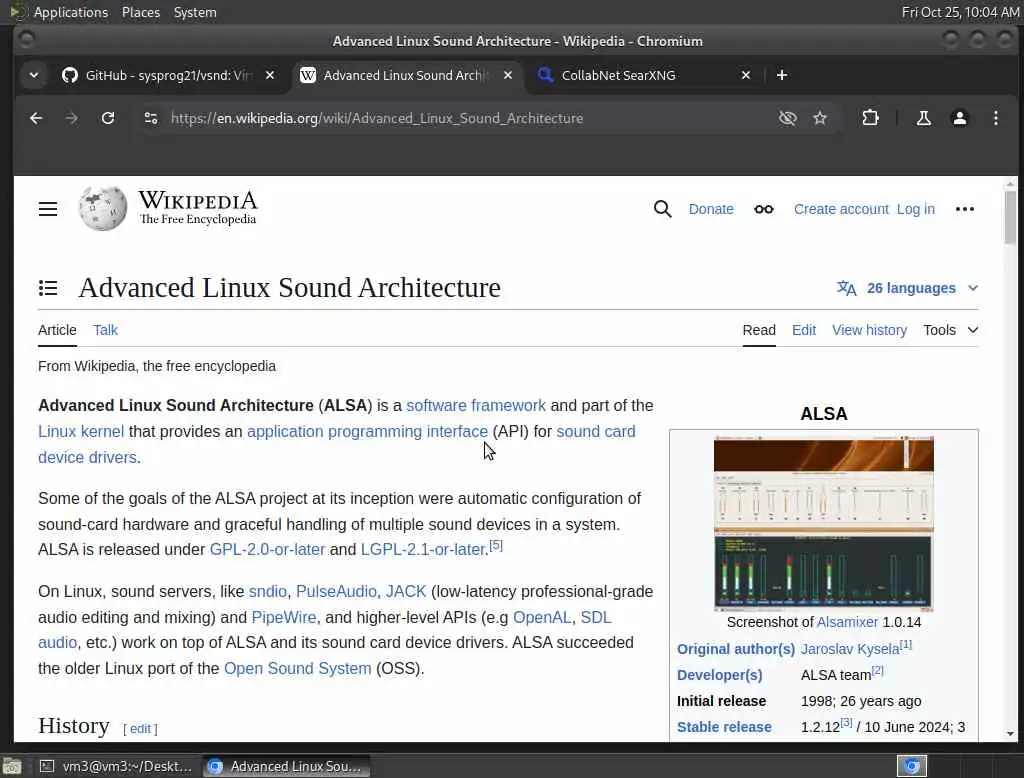The height and width of the screenshot is (778, 1024).
Task: Open the PulseAudio link
Action: (x=336, y=591)
